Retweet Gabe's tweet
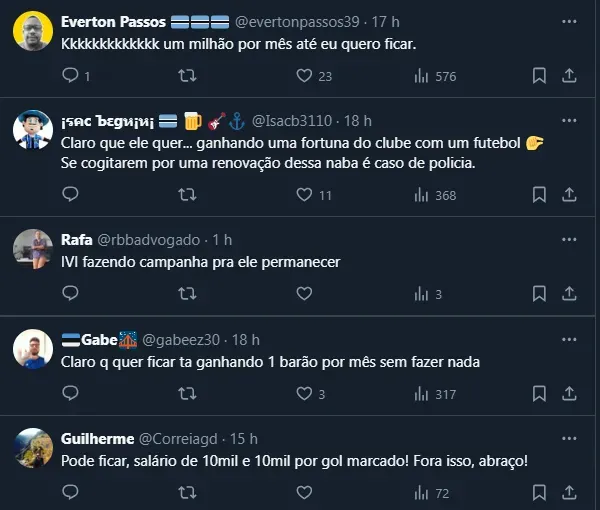The width and height of the screenshot is (600, 510). click(186, 394)
